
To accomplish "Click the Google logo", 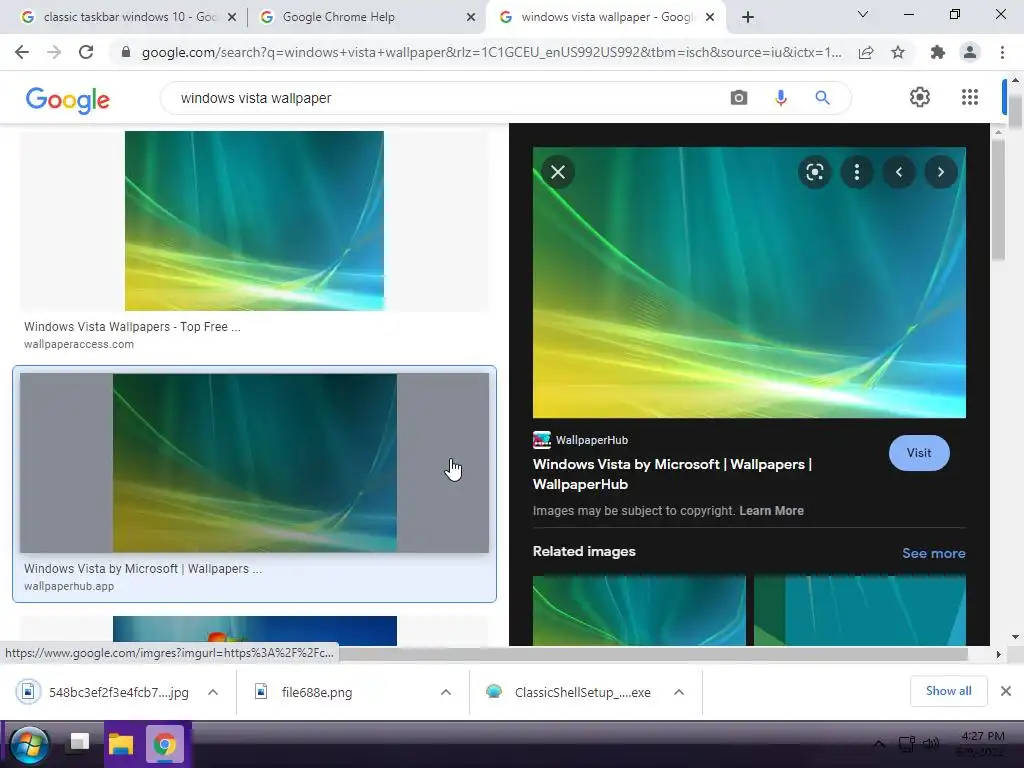I will click(x=67, y=99).
